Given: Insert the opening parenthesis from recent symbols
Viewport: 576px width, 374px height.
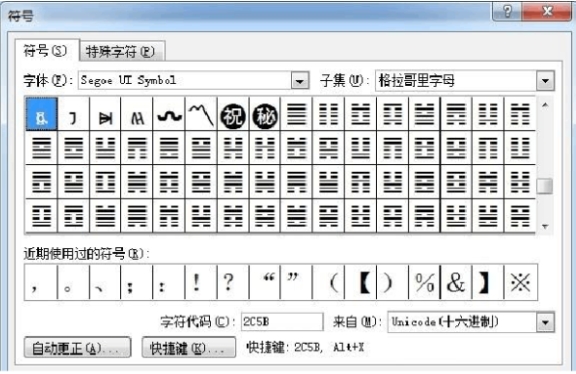Looking at the screenshot, I should 328,282.
